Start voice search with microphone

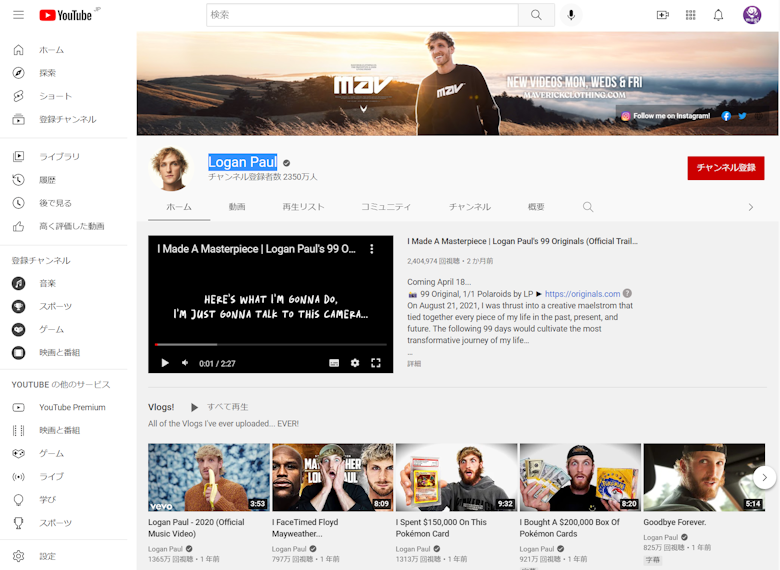[x=571, y=15]
